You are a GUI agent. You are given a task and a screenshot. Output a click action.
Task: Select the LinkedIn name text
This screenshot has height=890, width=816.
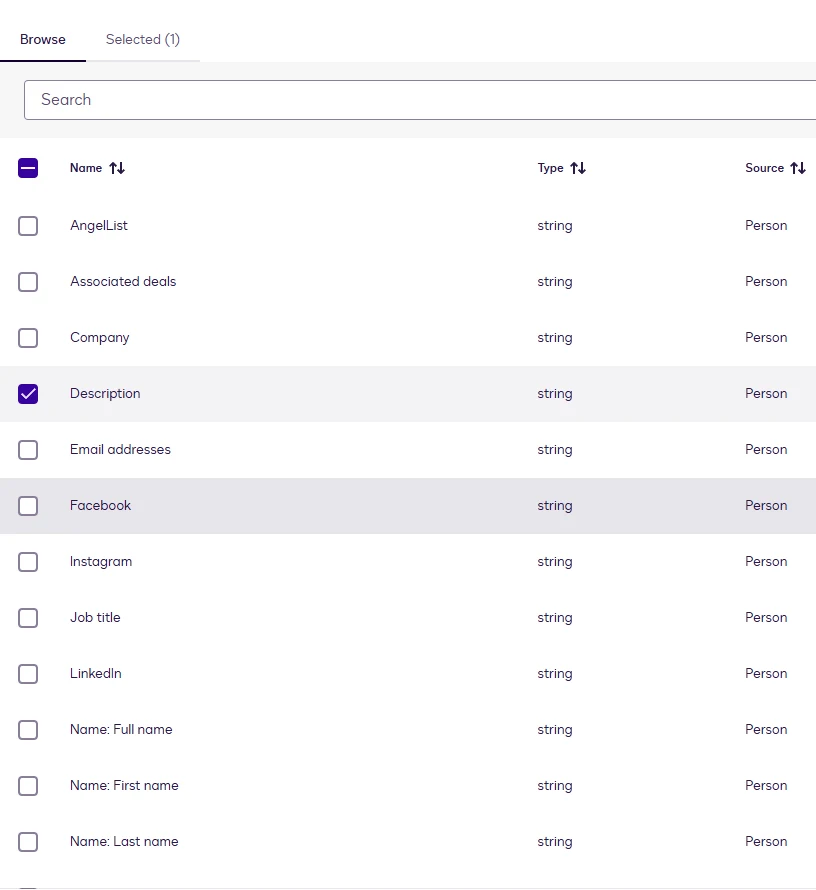coord(96,673)
